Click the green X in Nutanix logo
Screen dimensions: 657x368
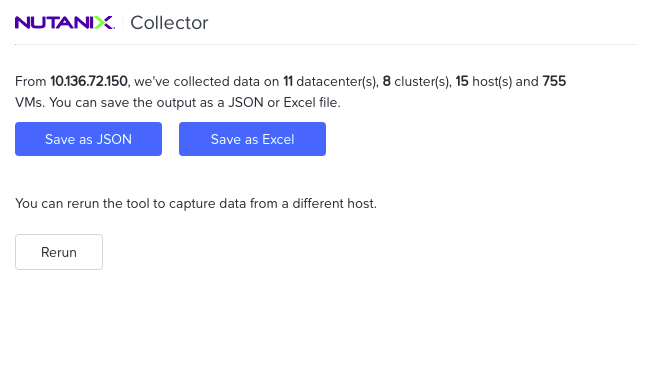click(x=103, y=23)
